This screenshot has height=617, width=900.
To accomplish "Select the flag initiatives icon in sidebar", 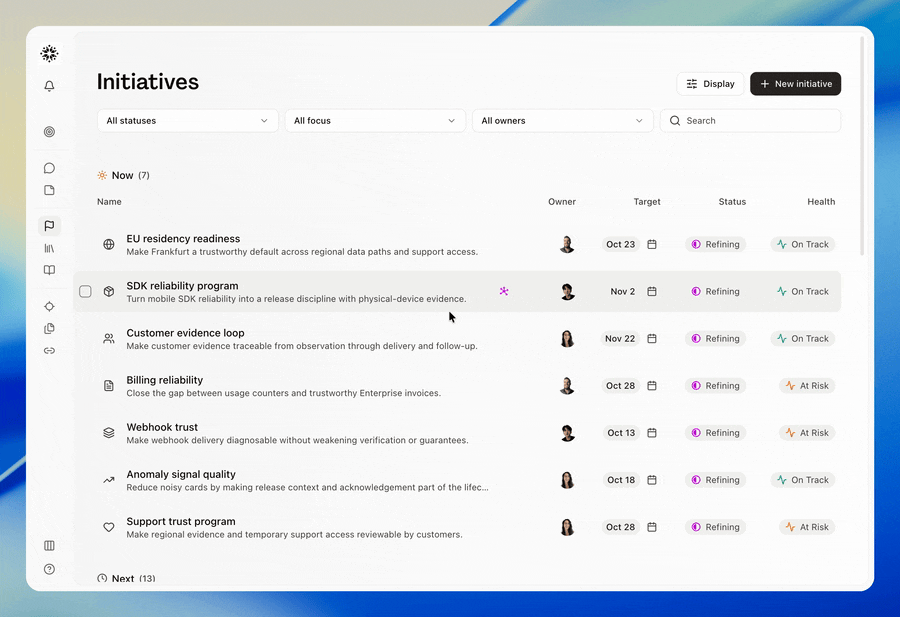I will tap(49, 226).
